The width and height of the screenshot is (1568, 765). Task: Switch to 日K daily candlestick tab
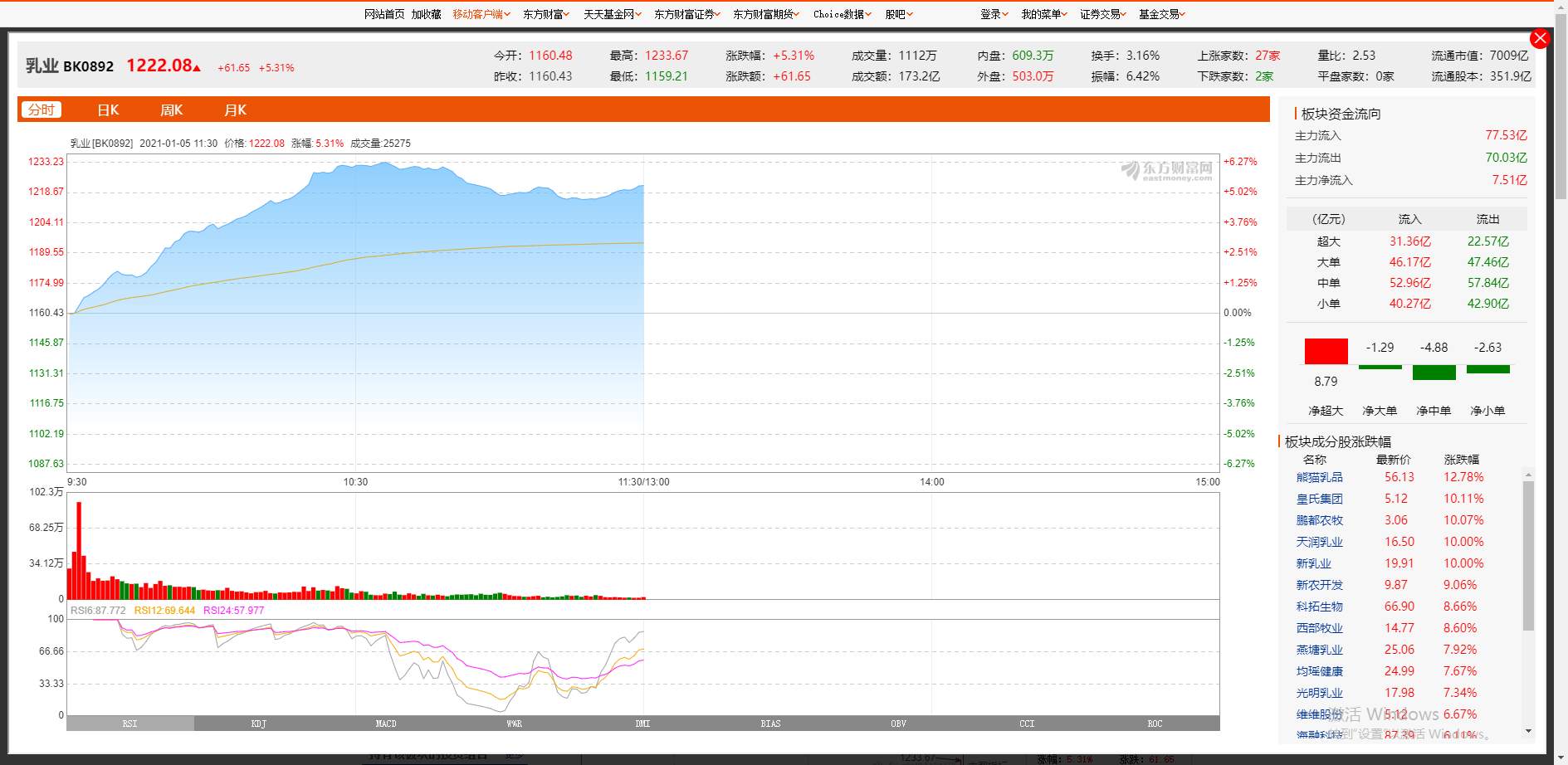[108, 110]
